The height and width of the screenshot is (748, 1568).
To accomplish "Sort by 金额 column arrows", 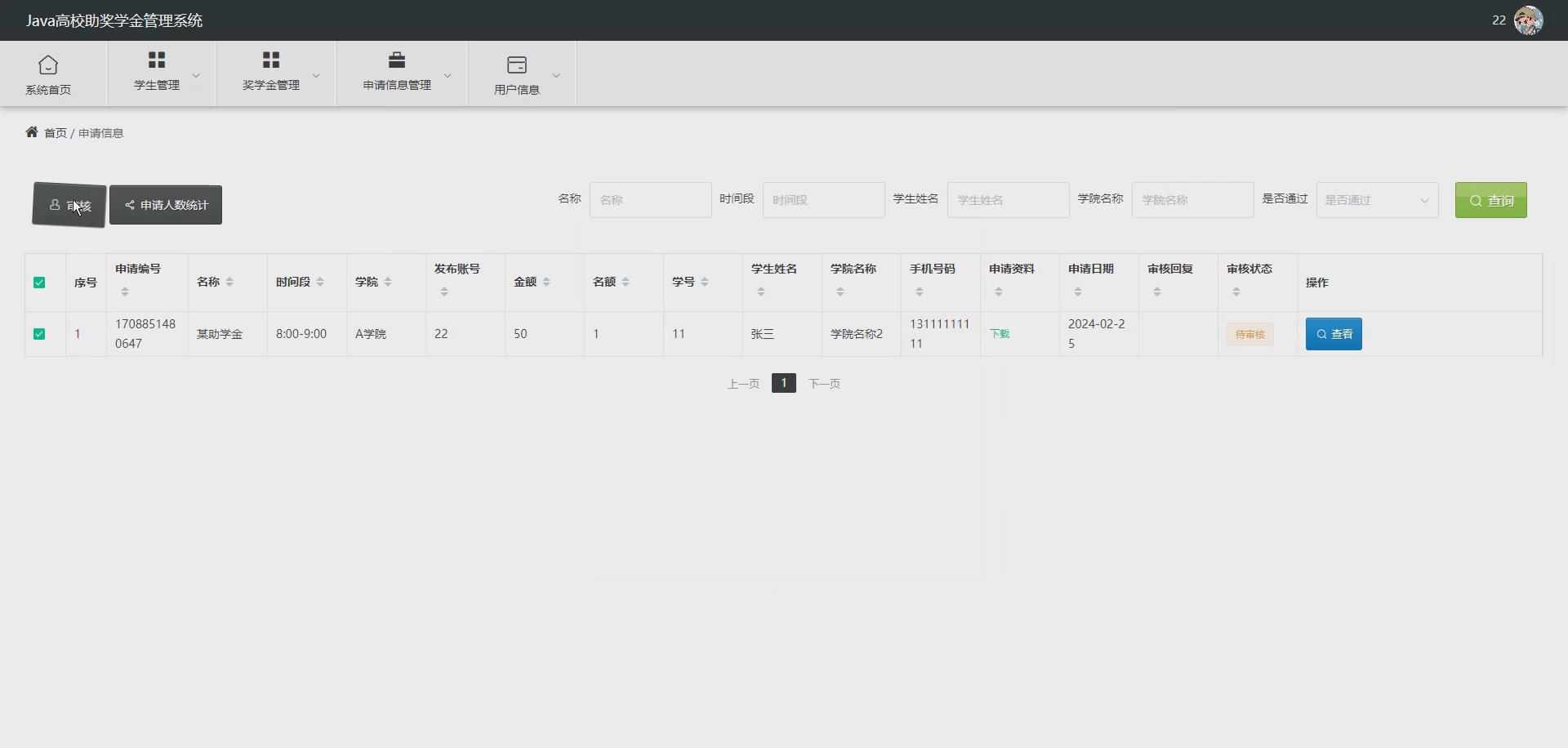I will tap(546, 282).
